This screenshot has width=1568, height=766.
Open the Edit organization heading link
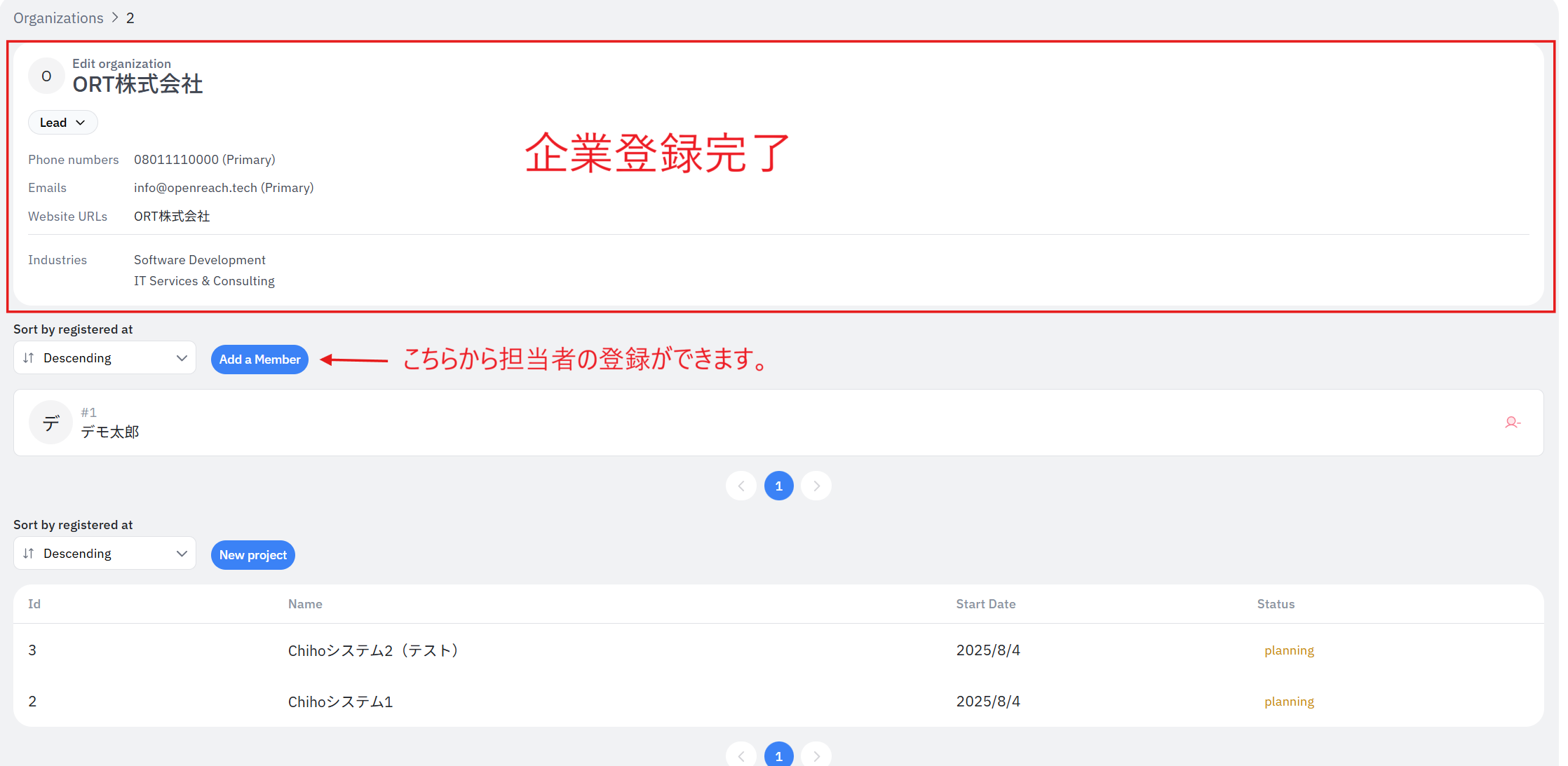121,64
